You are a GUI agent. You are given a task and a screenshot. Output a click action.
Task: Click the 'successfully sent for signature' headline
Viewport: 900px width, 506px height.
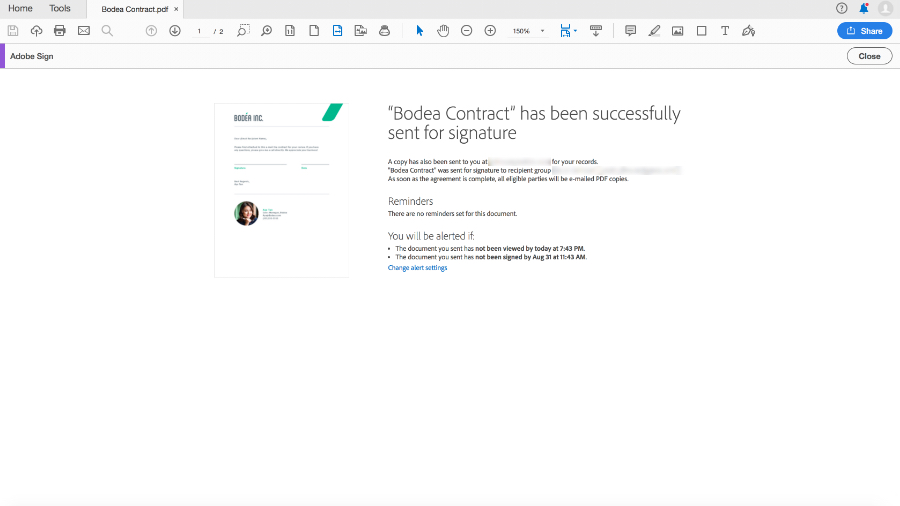pos(534,123)
